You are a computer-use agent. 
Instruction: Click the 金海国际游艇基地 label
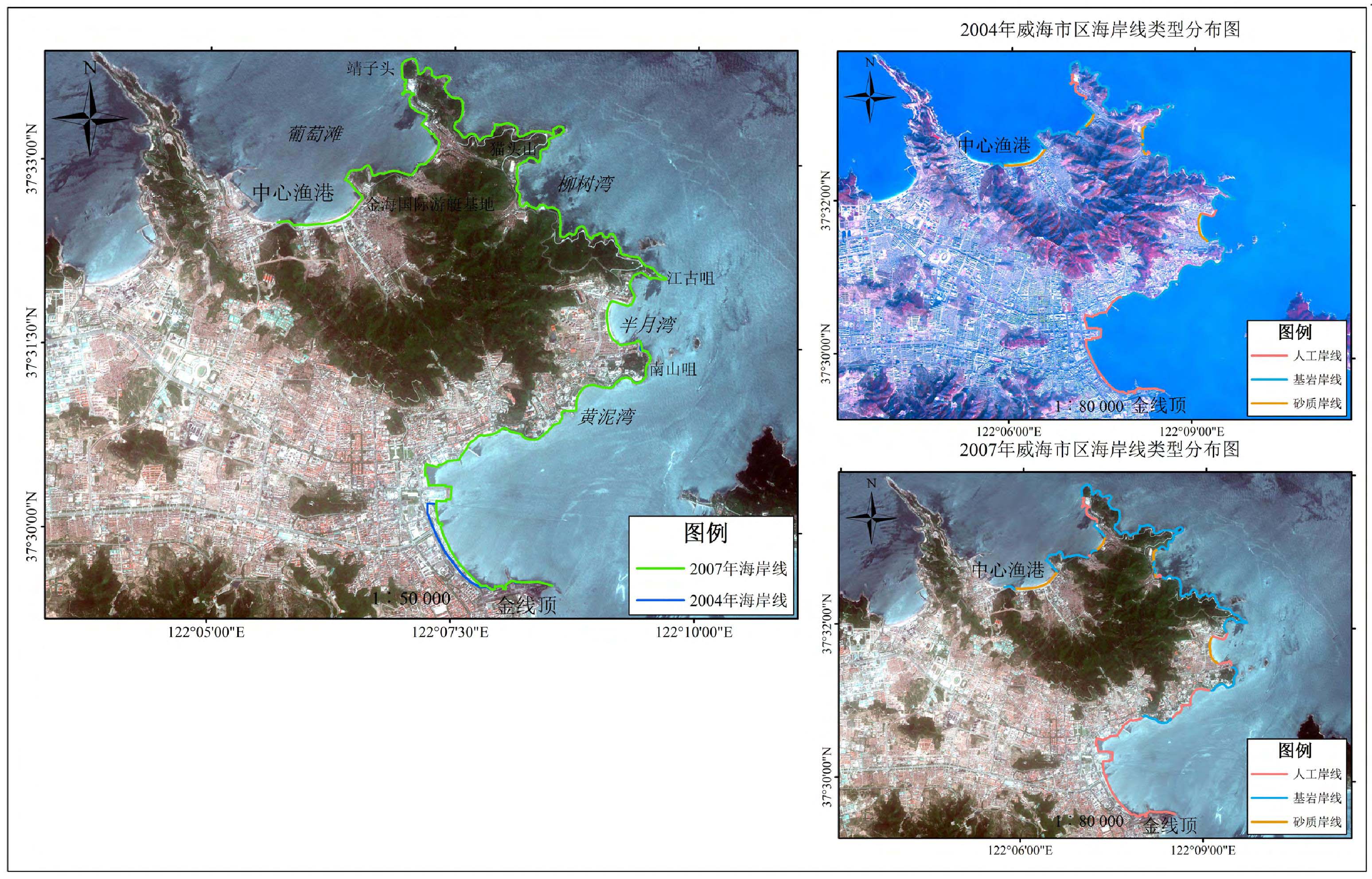click(430, 204)
